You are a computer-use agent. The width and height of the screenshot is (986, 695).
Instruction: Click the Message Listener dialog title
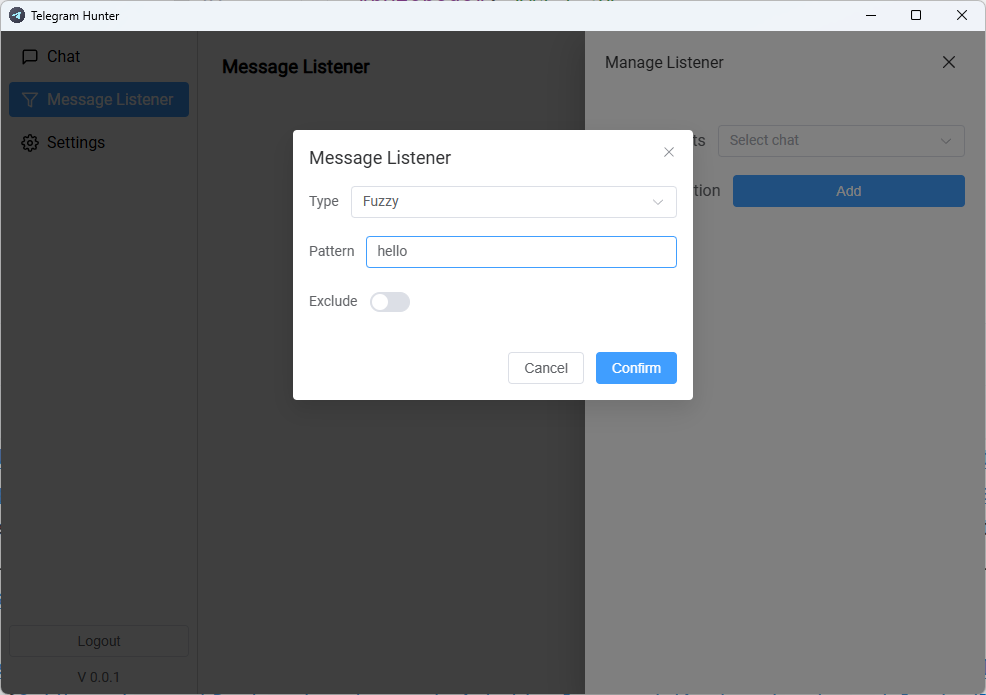coord(380,158)
